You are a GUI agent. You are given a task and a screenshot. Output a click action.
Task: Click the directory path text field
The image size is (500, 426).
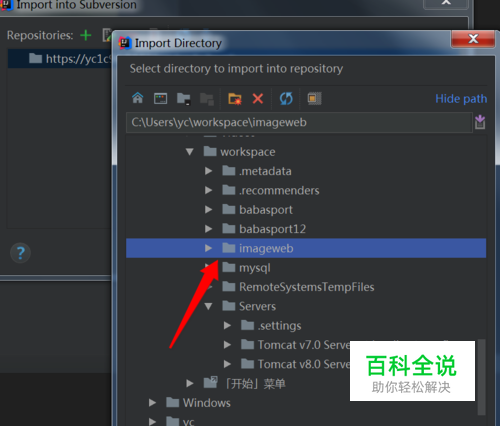pyautogui.click(x=299, y=122)
